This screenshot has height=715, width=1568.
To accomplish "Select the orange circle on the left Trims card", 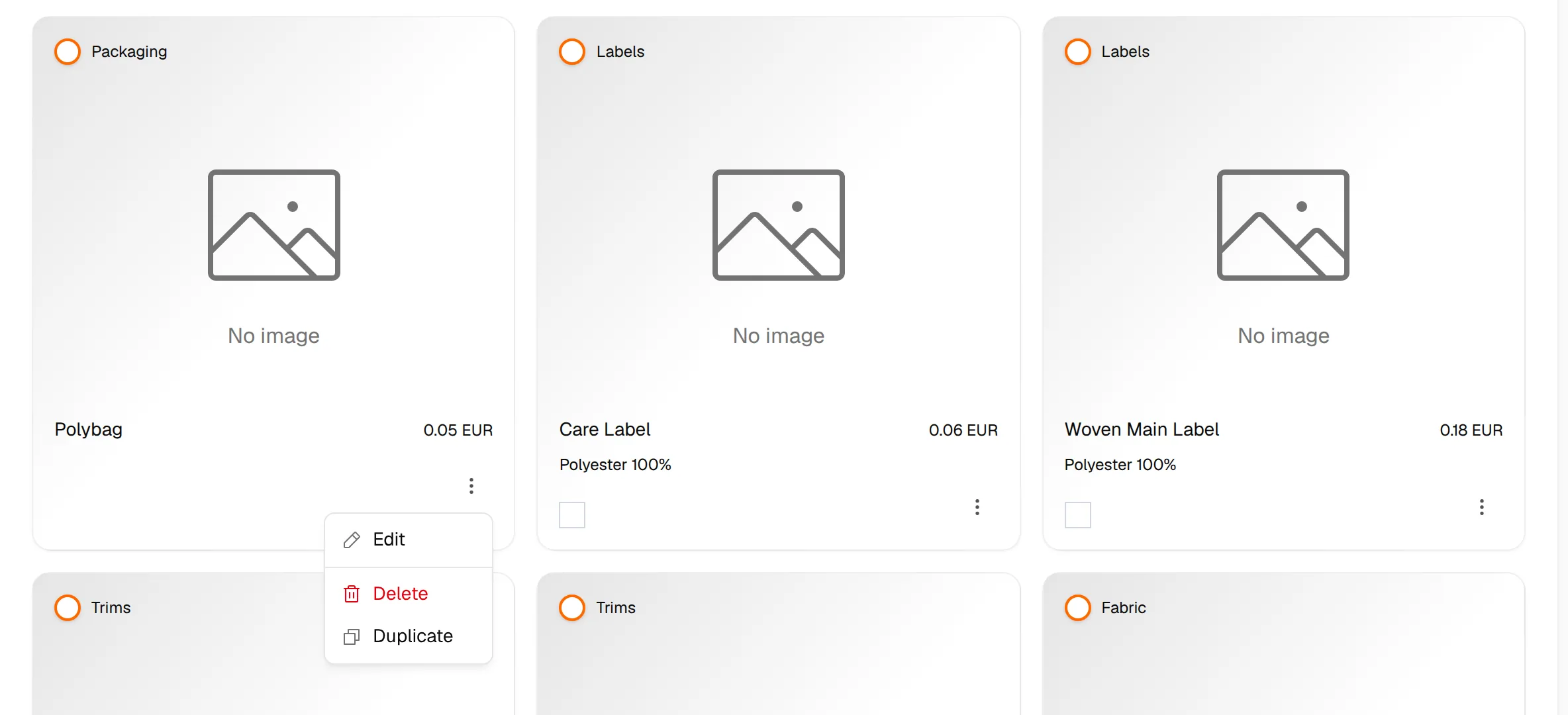I will [68, 608].
